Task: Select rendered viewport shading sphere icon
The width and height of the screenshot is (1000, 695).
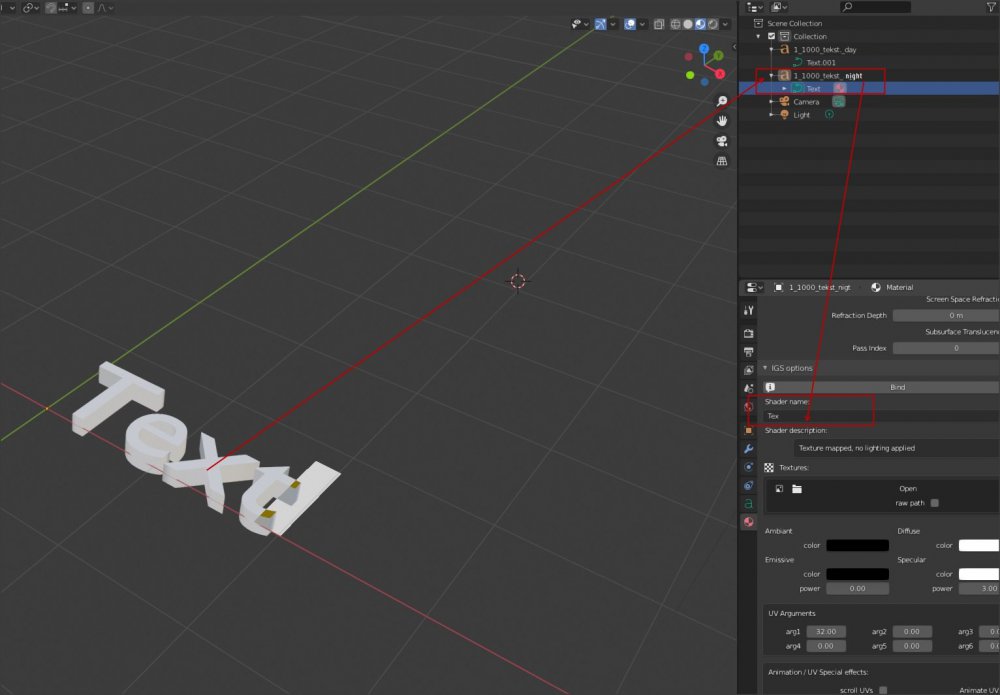Action: [x=713, y=24]
